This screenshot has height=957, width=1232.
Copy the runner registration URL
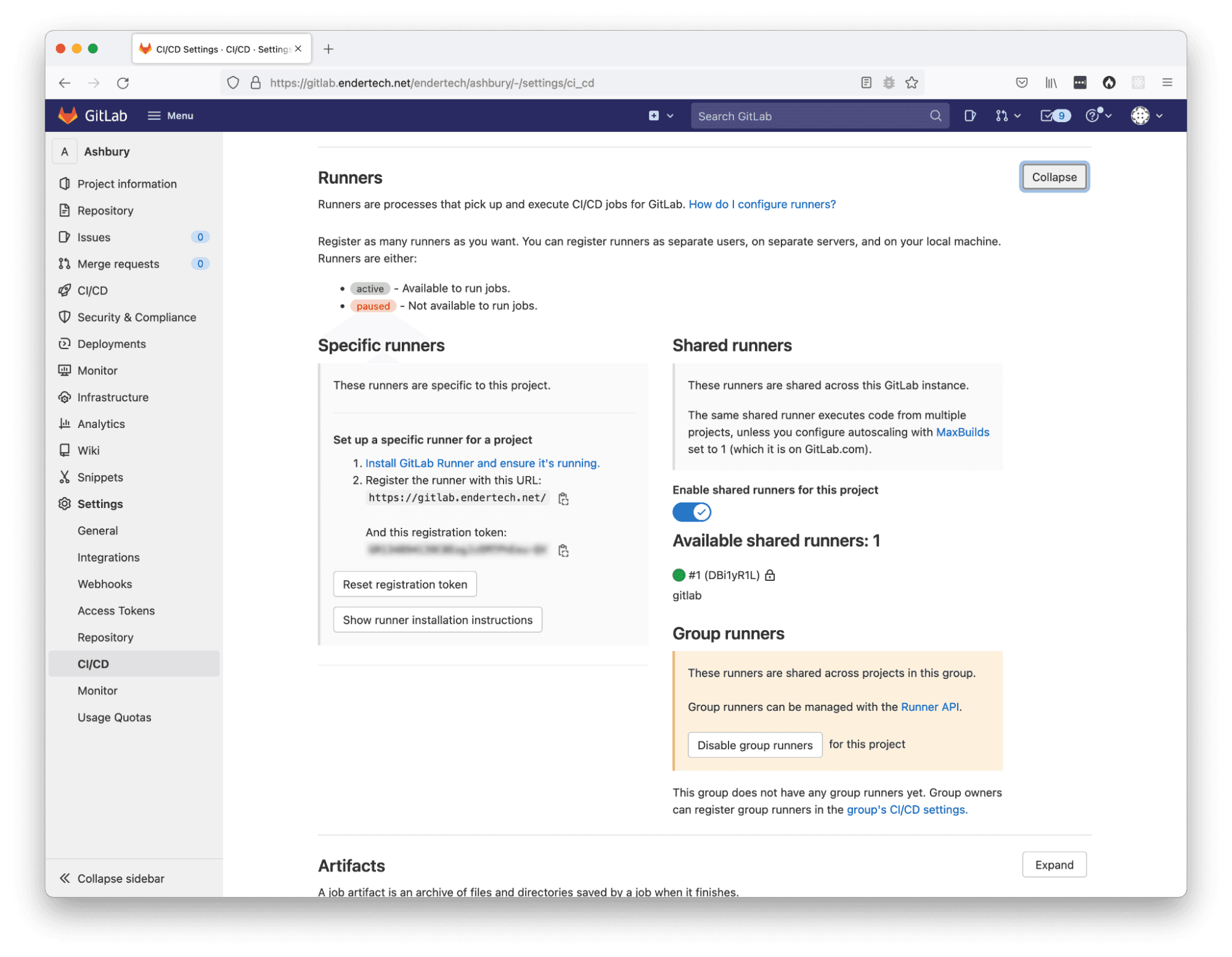[563, 499]
